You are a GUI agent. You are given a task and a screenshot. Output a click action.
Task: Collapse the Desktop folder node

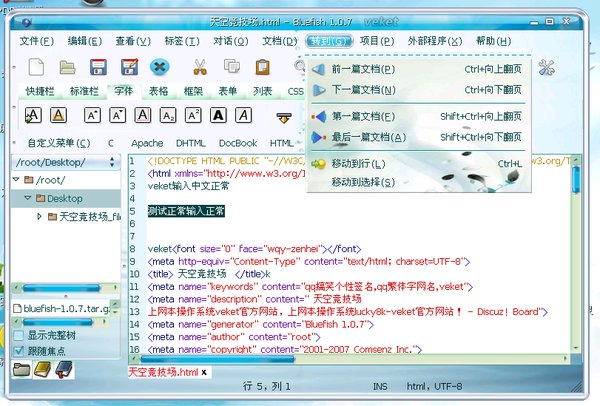tap(28, 198)
